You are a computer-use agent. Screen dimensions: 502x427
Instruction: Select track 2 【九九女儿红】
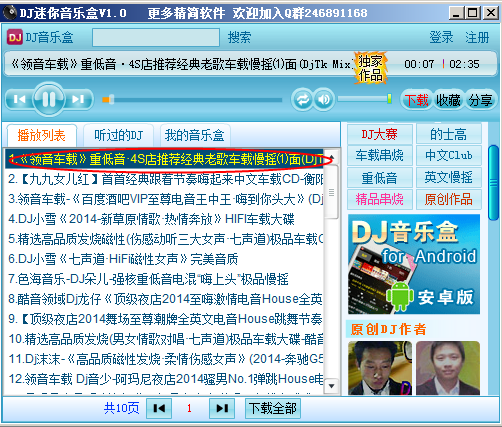pos(164,179)
